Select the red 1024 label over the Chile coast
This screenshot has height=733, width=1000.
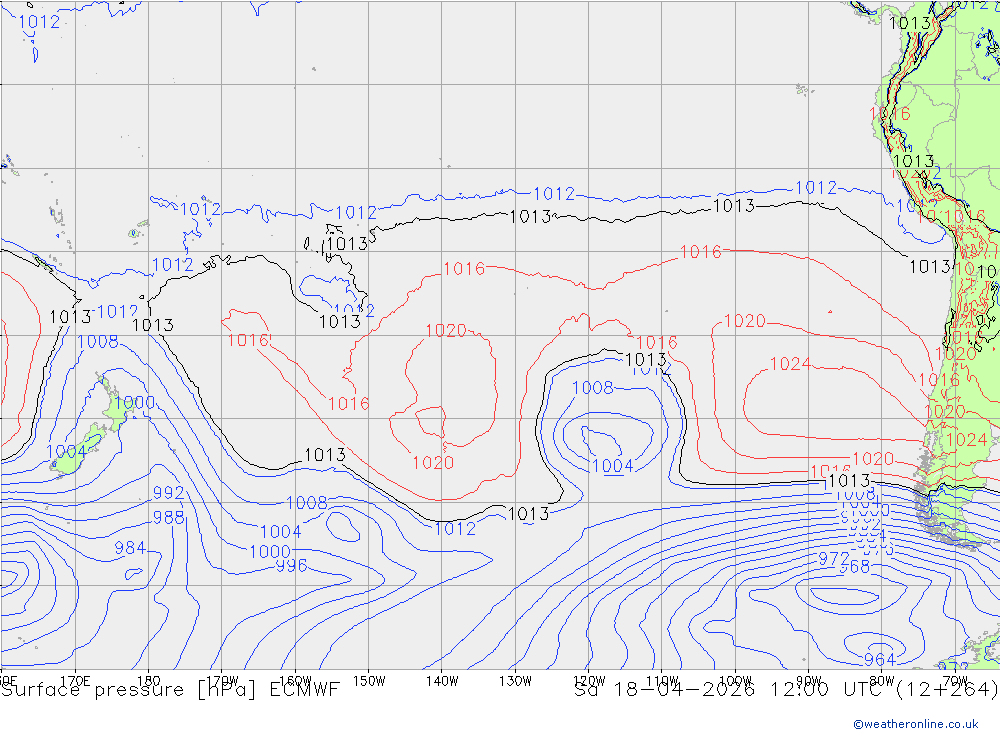point(967,440)
